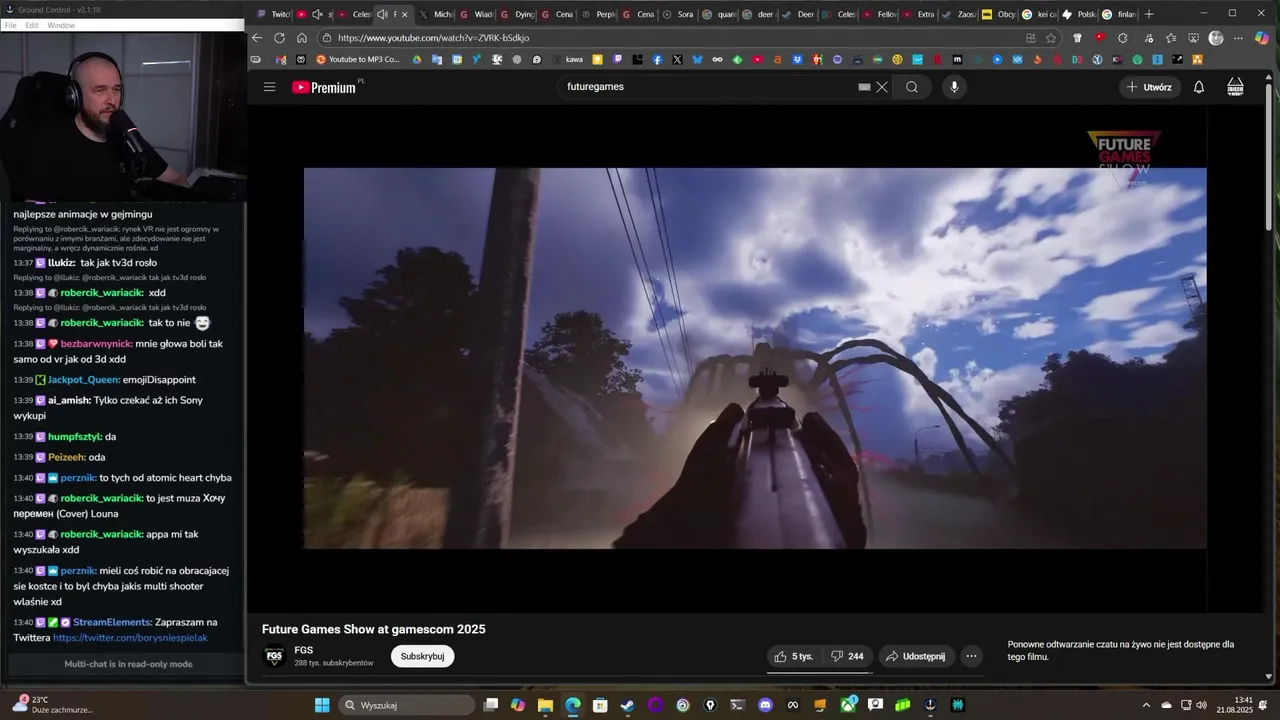1280x720 pixels.
Task: Open the twitter.com/borysniespielak link in chat
Action: pyautogui.click(x=130, y=638)
